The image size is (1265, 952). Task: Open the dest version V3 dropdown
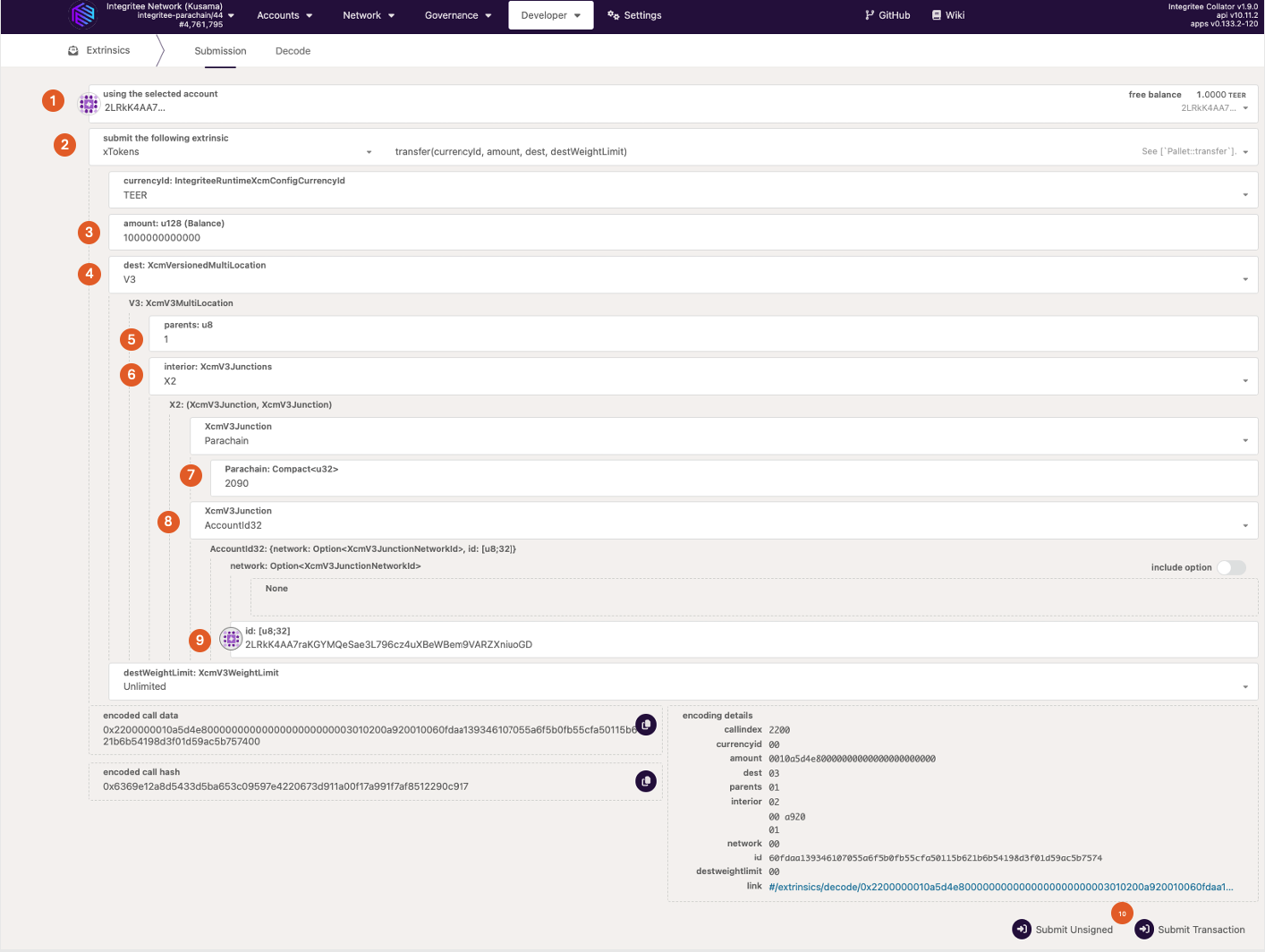click(1244, 279)
